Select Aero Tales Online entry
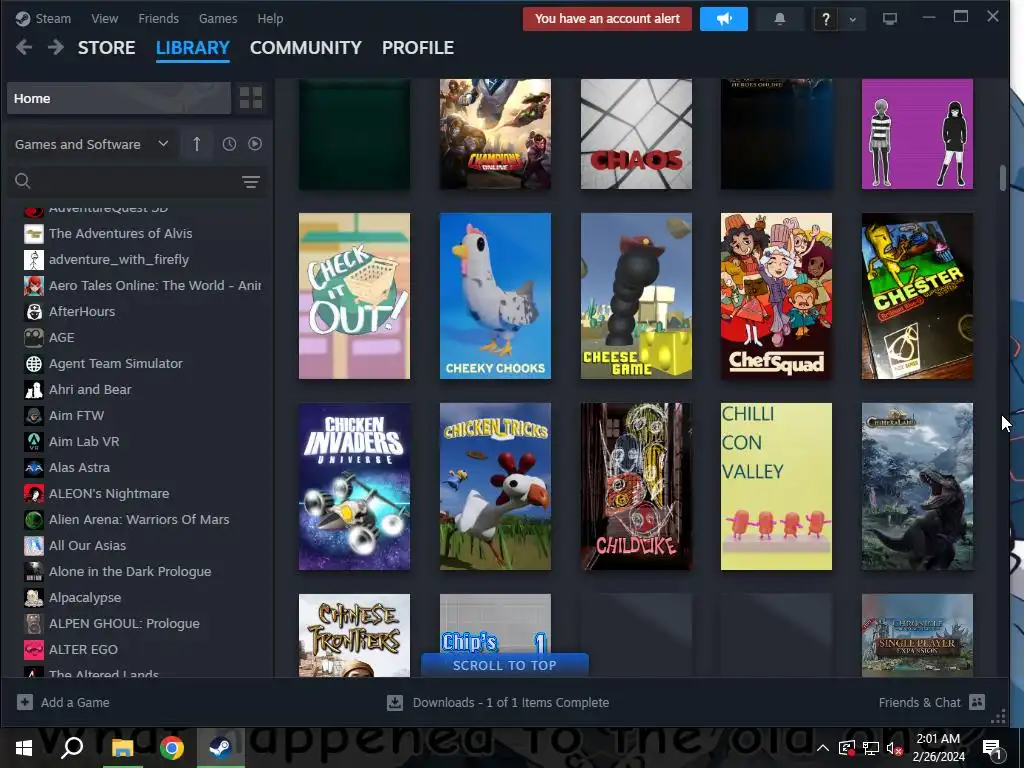 pyautogui.click(x=142, y=285)
